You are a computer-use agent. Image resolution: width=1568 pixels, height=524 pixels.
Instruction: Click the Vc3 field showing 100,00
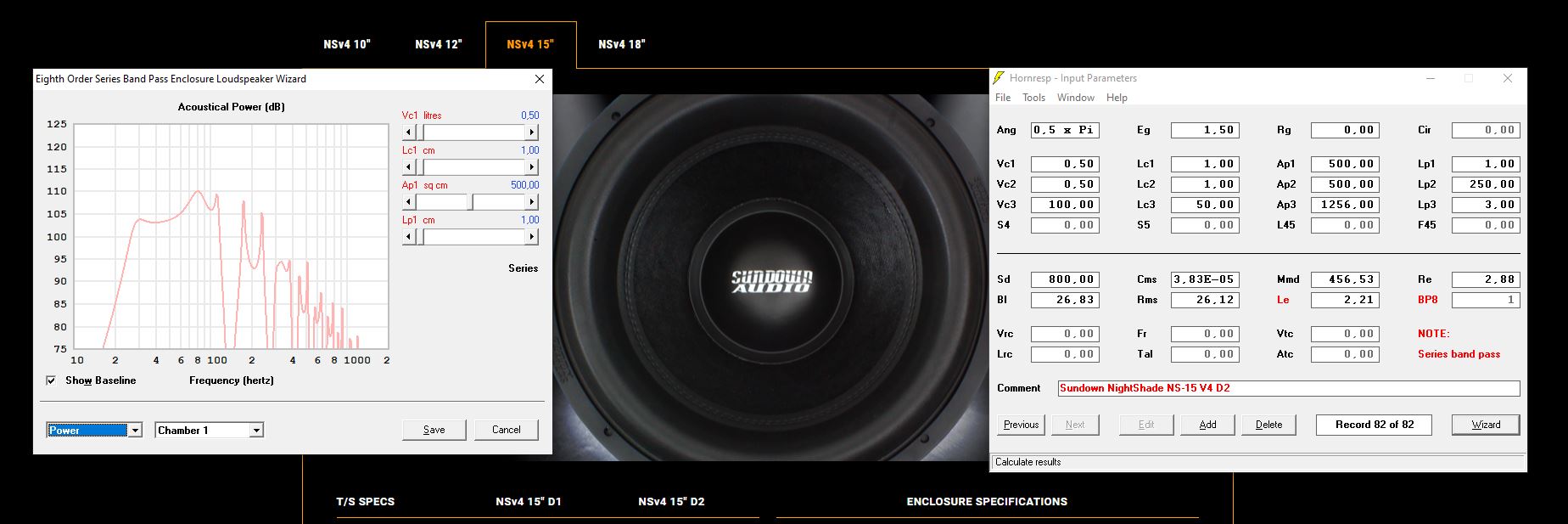[x=1065, y=205]
